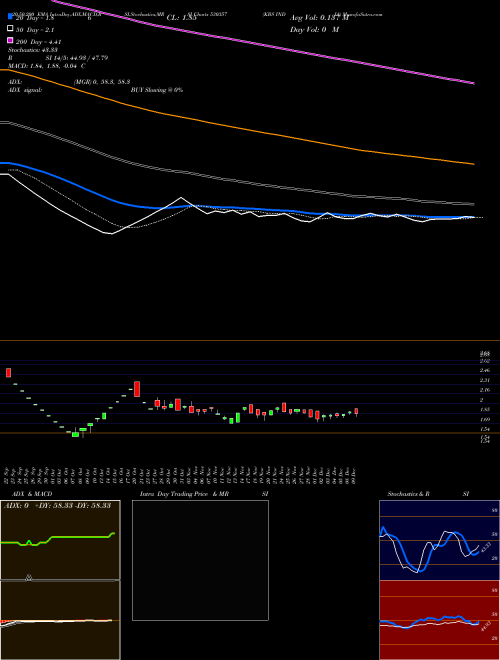Select the '50 Day = 2.1' label

tap(35, 29)
